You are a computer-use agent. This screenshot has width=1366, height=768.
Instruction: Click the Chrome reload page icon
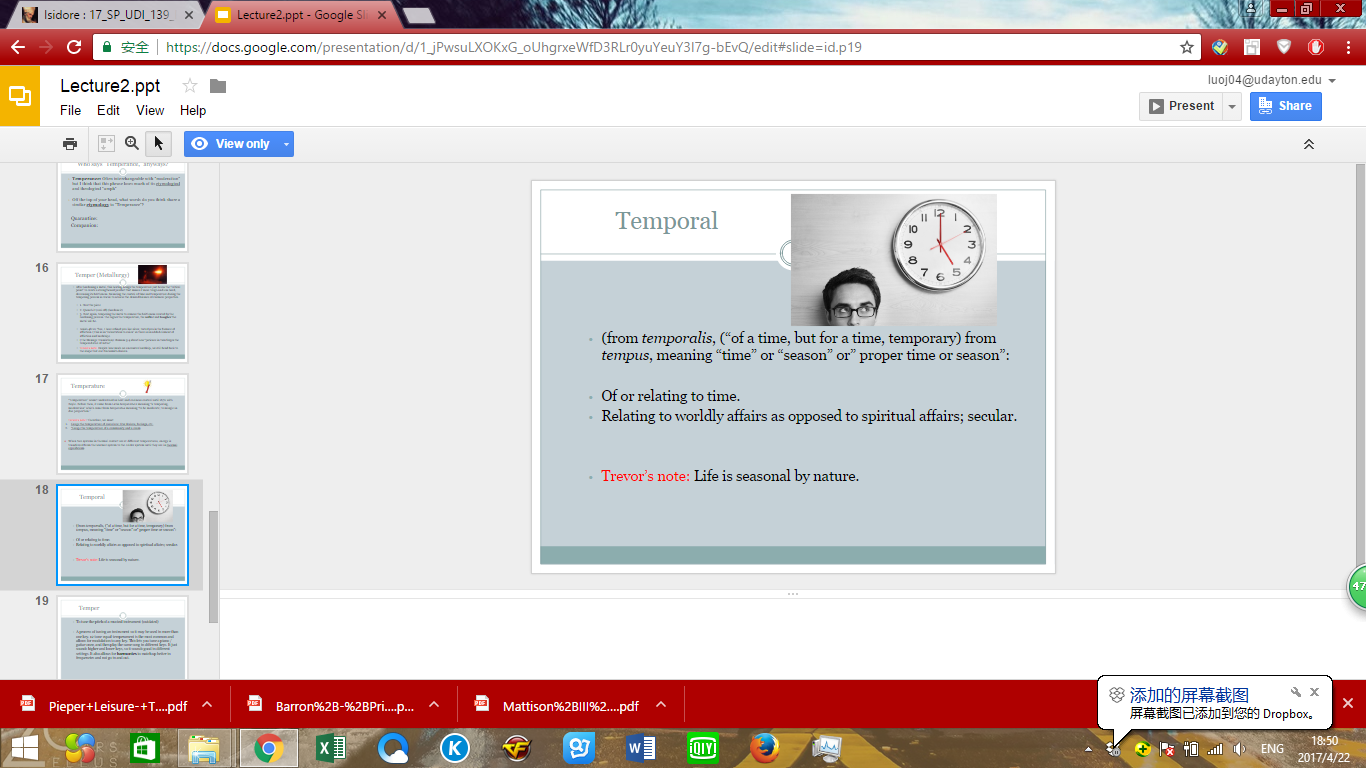(x=74, y=47)
